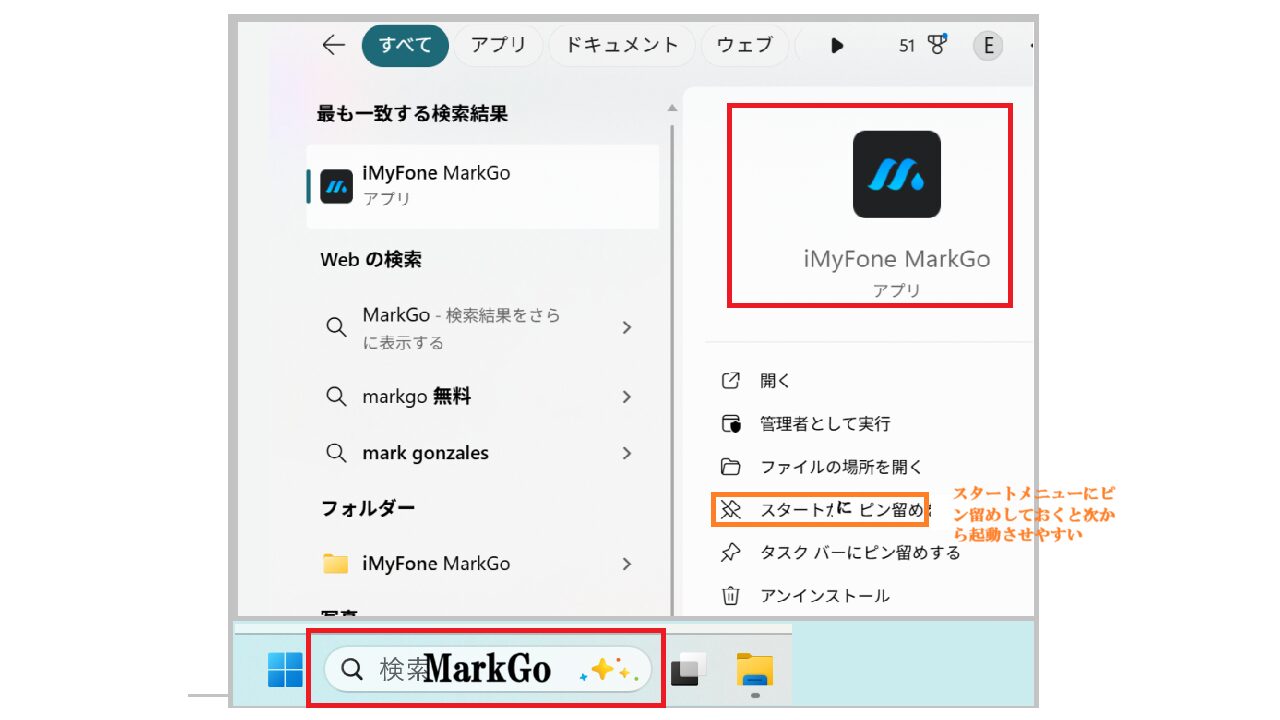Select the すべて filter tab

[405, 45]
